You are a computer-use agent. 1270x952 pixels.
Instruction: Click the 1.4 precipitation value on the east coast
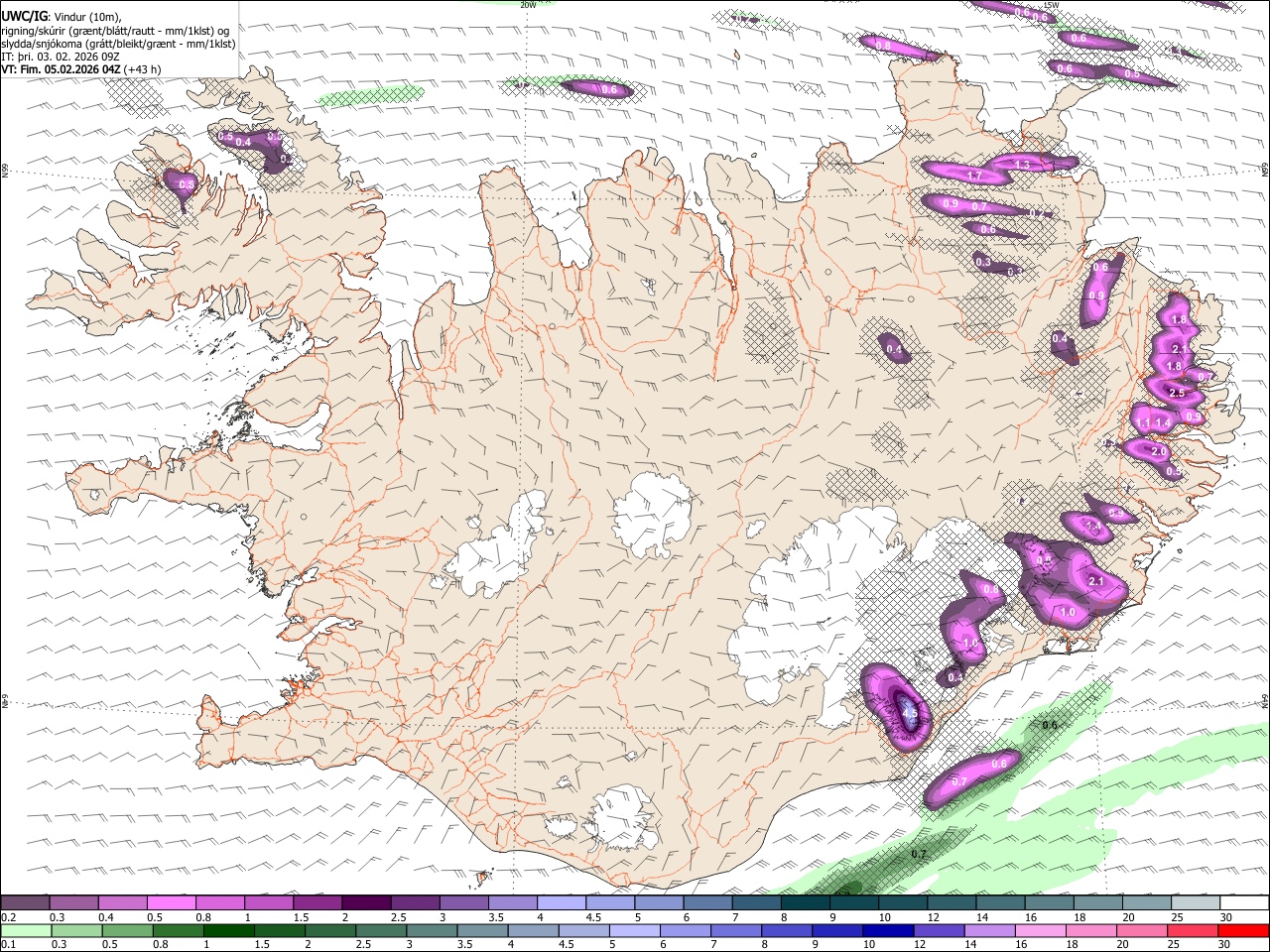click(x=1164, y=423)
